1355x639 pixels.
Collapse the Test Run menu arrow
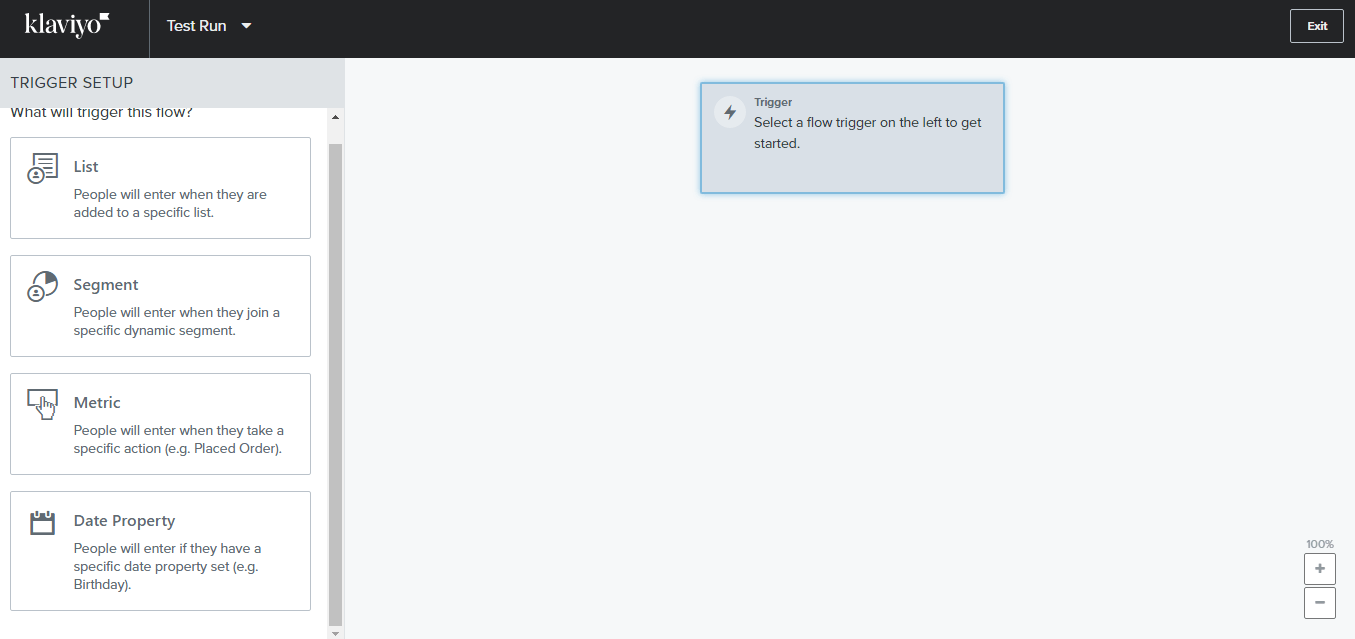tap(244, 27)
